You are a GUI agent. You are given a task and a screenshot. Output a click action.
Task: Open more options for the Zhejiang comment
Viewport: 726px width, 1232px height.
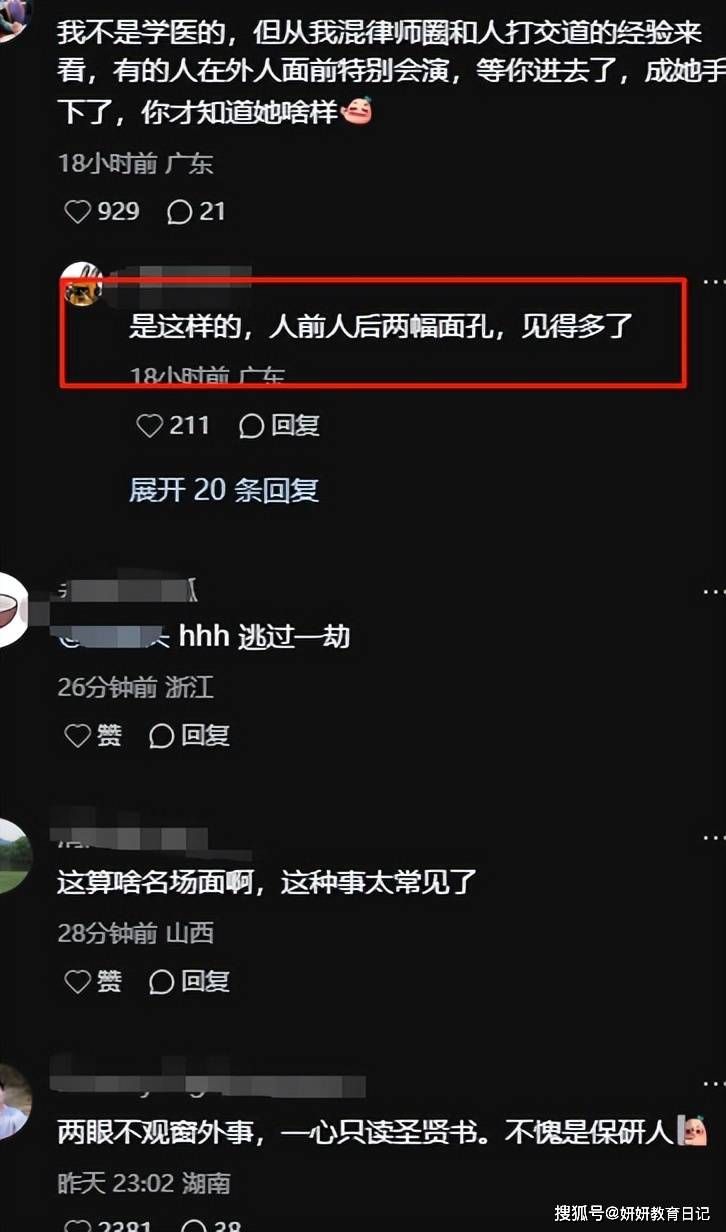(714, 592)
